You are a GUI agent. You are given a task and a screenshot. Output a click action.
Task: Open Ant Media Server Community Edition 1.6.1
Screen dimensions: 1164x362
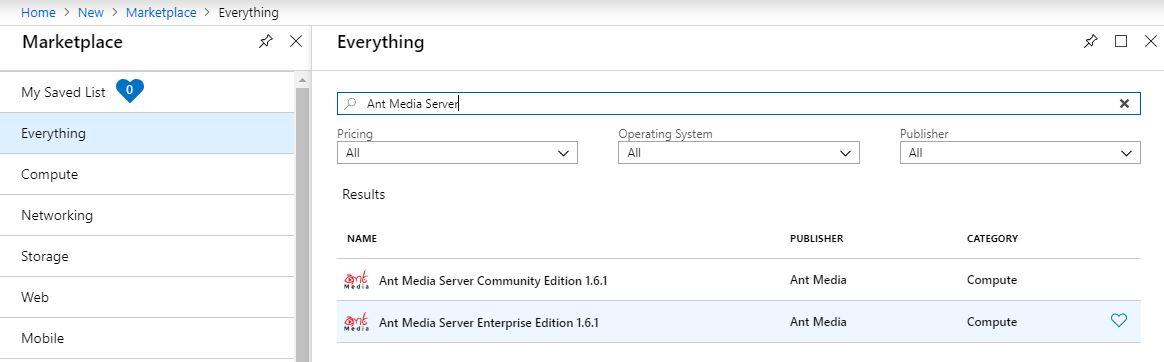coord(493,281)
